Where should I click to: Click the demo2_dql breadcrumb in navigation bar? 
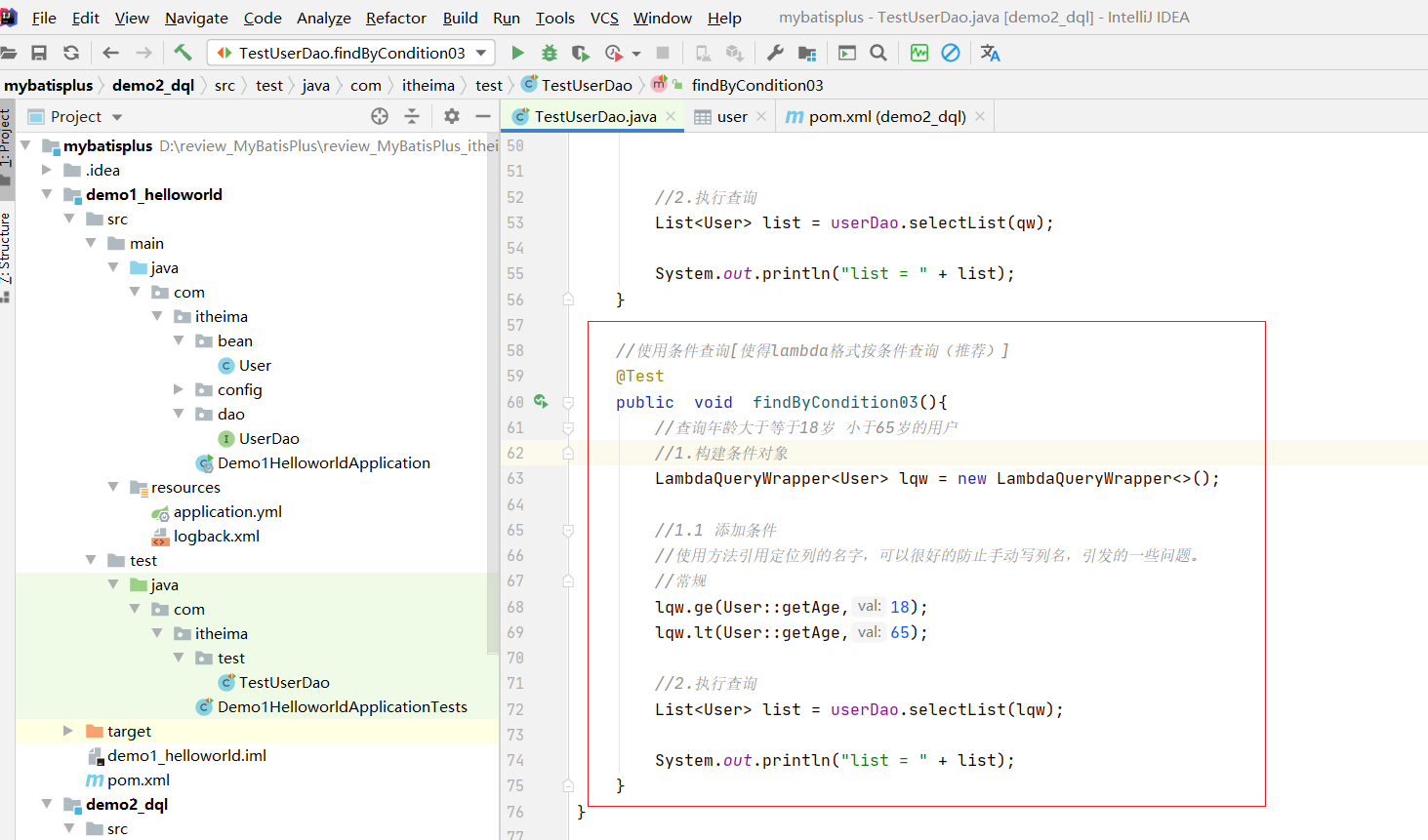point(153,85)
